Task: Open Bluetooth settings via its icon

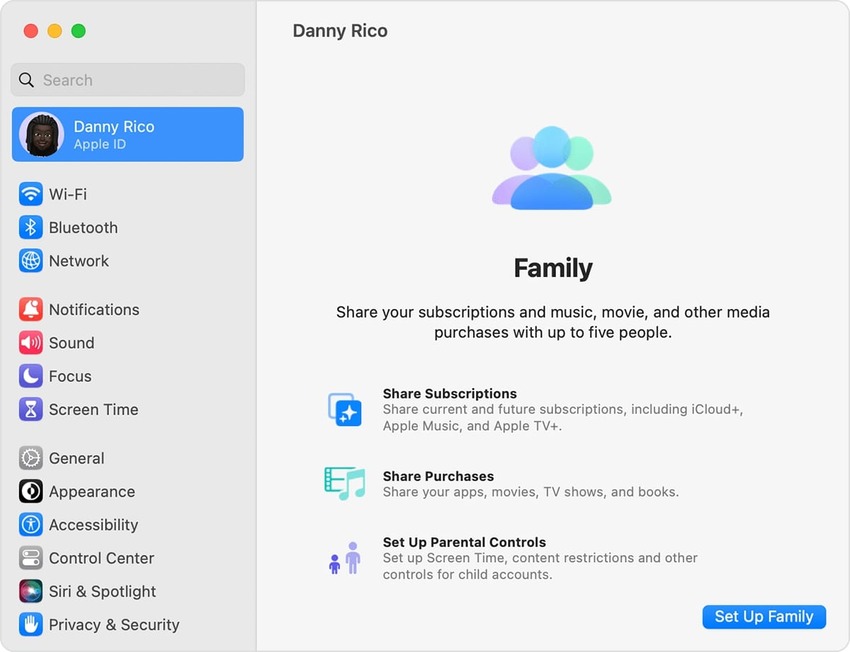Action: (x=31, y=228)
